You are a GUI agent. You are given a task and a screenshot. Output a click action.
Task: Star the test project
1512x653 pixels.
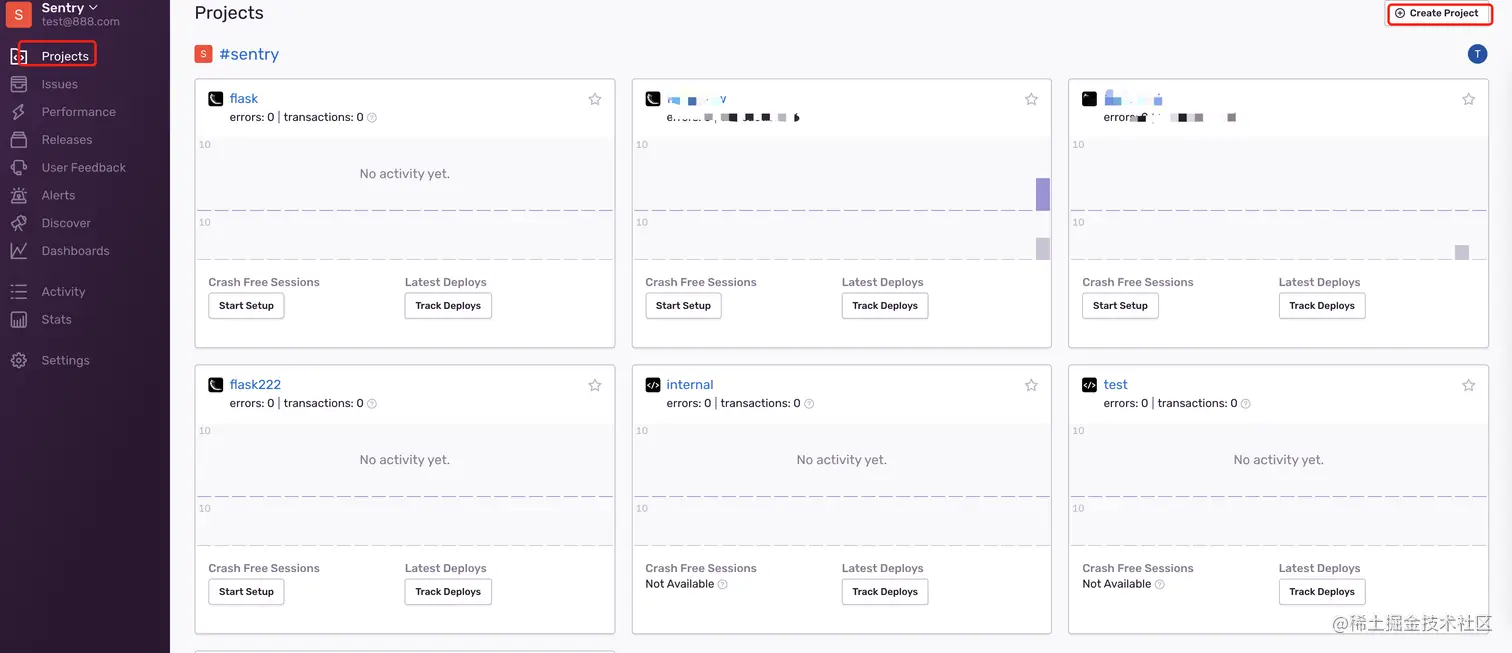[x=1468, y=385]
